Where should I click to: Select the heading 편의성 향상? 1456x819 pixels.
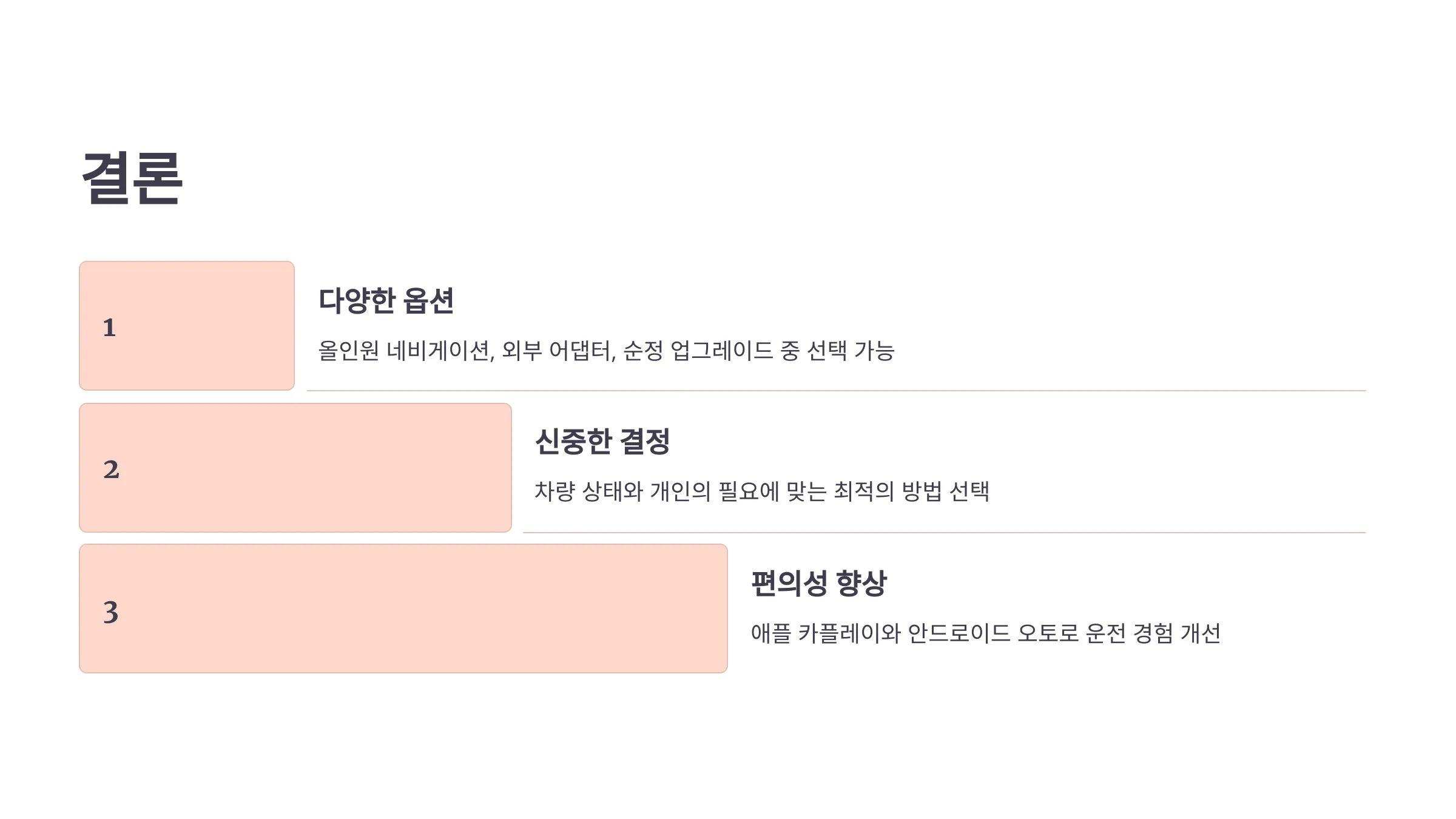tap(819, 584)
